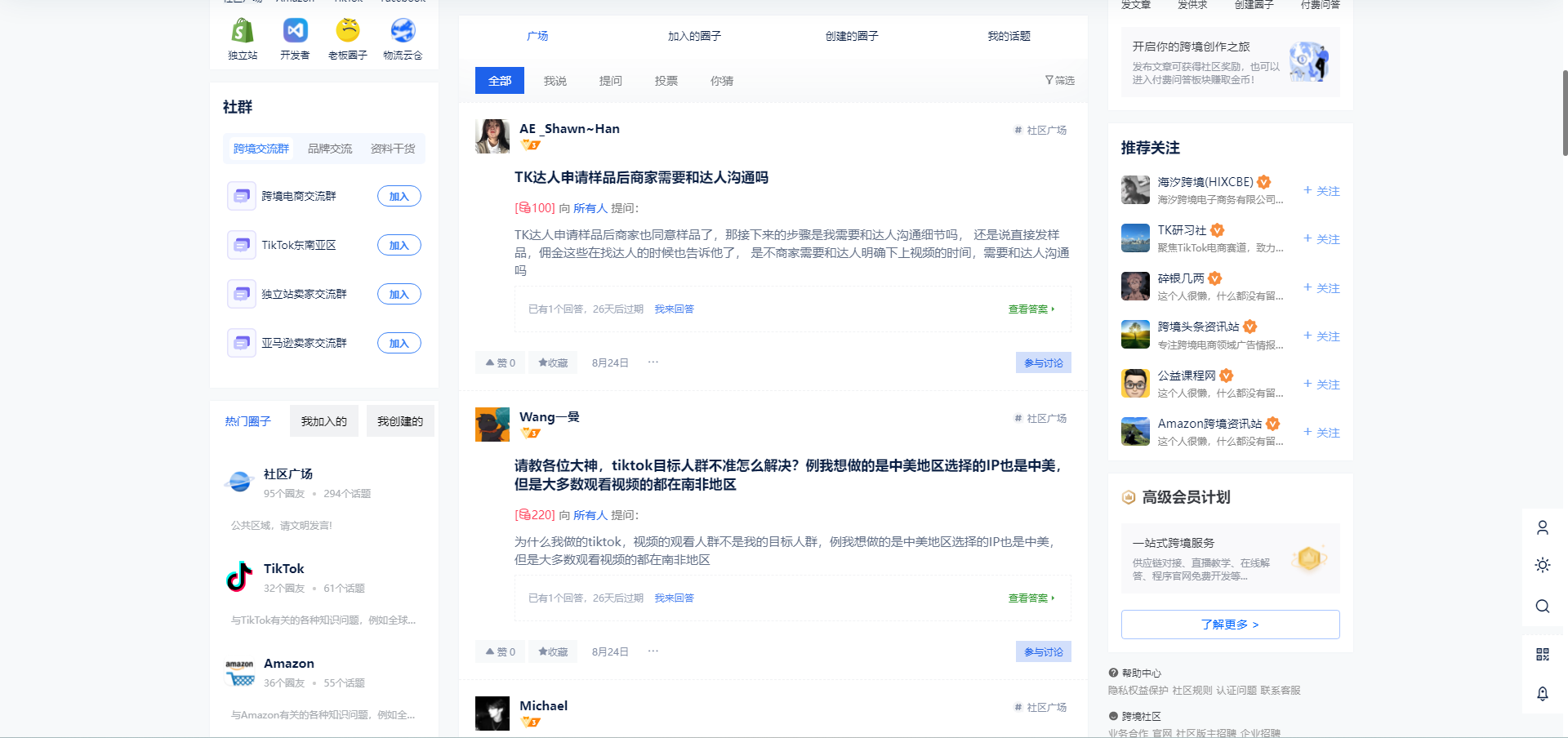Open the 物流云仓 globe icon
Screen dimensions: 1568x738
(x=403, y=30)
